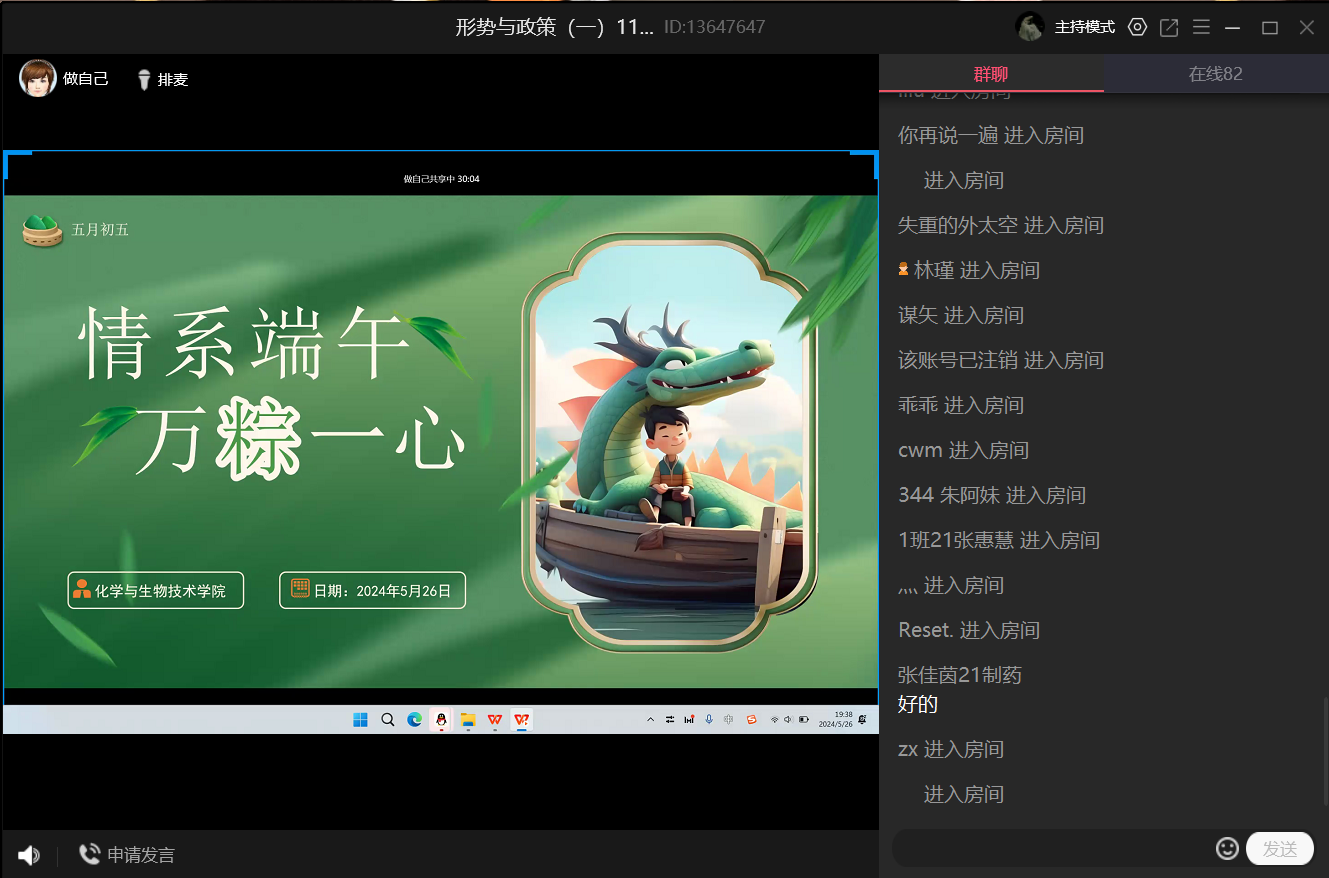This screenshot has height=878, width=1329.
Task: Expand hidden tray icons chevron in shared taskbar
Action: tap(651, 720)
